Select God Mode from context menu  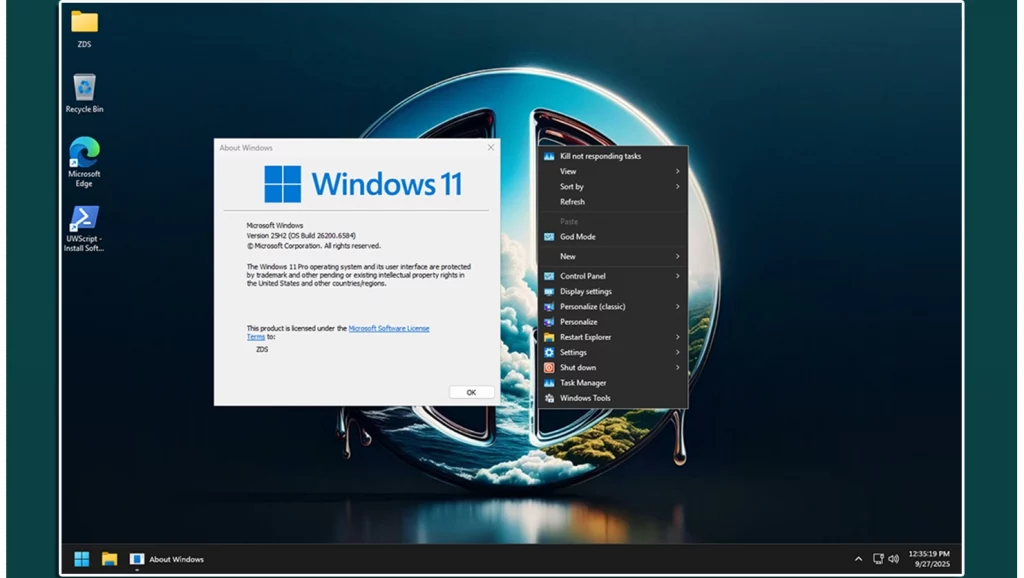[x=577, y=237]
